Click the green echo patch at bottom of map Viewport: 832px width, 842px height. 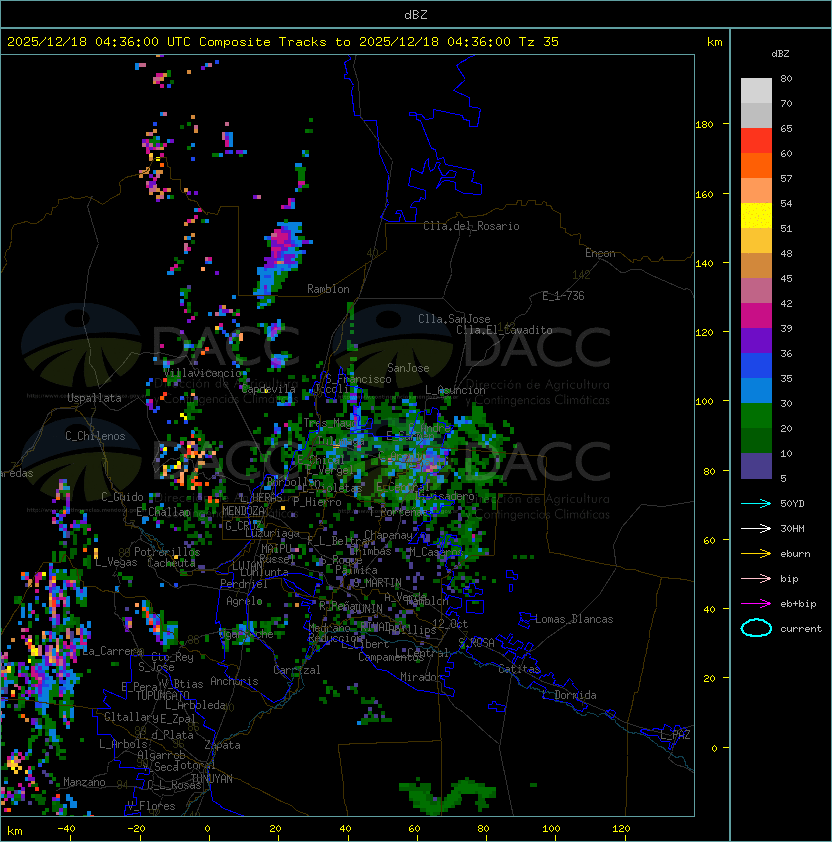446,796
